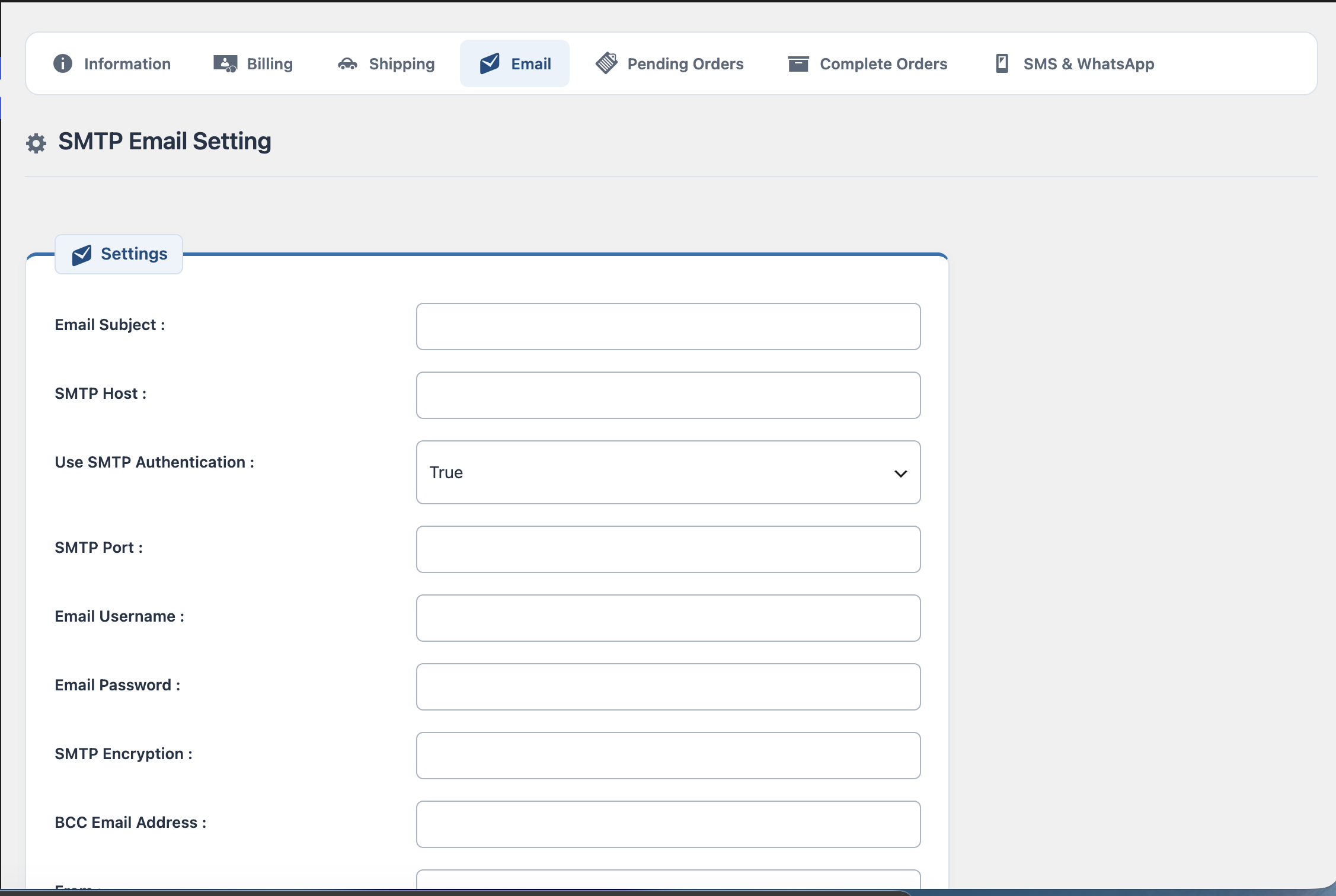Click the Complete Orders box icon

coord(798,63)
